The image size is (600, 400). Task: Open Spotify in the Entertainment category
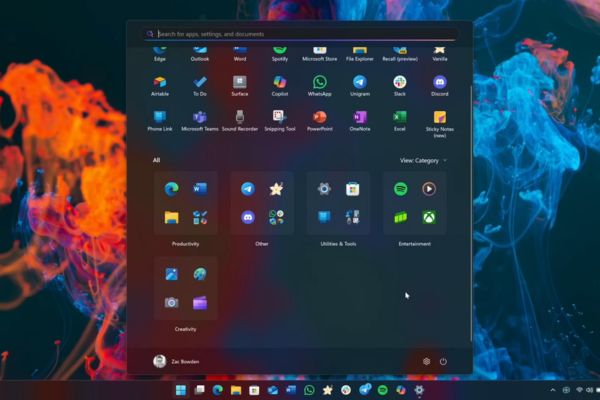pyautogui.click(x=401, y=189)
